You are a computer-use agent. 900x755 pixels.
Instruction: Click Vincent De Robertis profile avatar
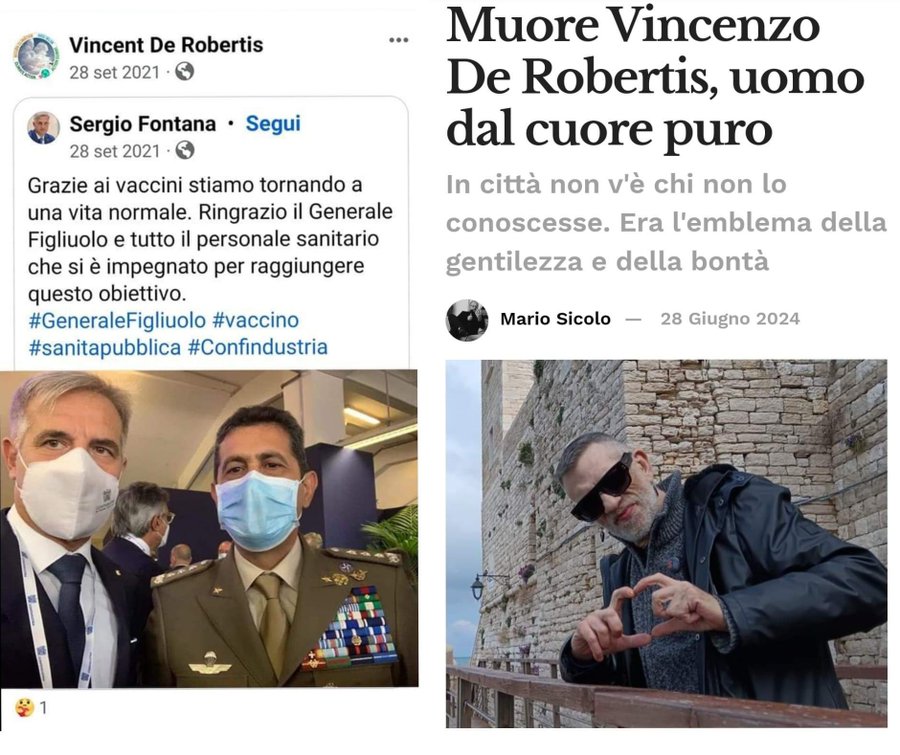36,56
